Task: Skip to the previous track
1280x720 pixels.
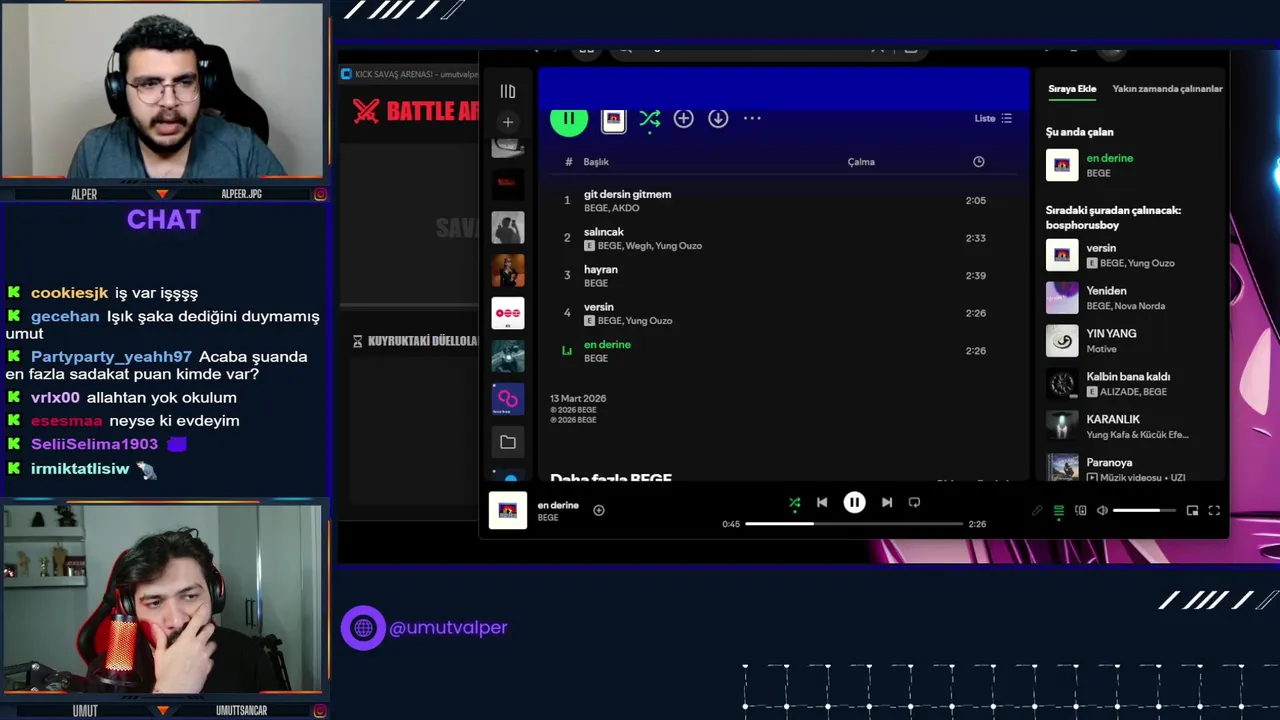Action: tap(822, 503)
